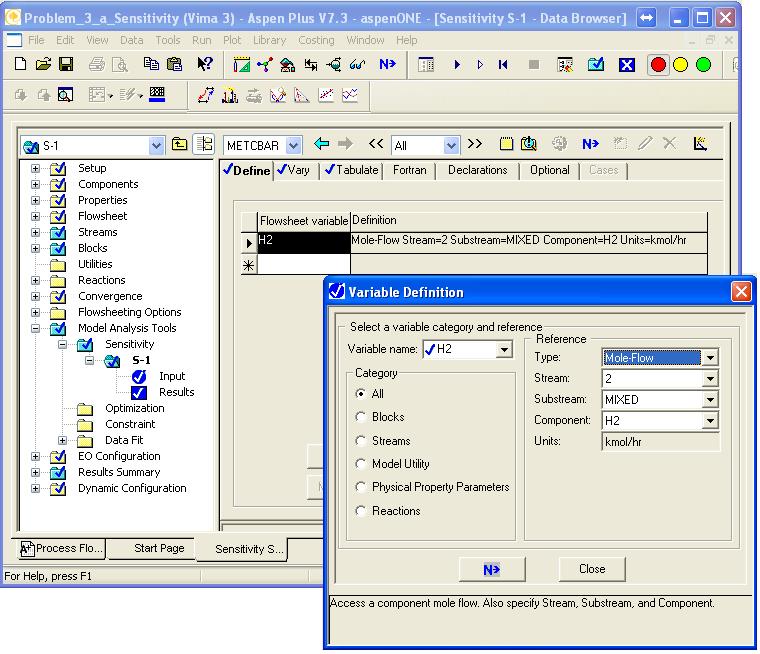760x654 pixels.
Task: Open the Variable name dropdown
Action: click(x=504, y=350)
